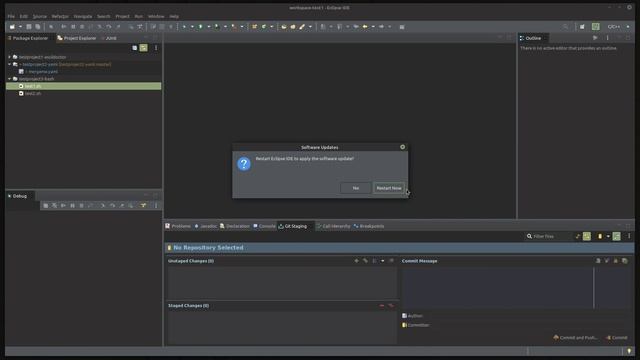
Task: Open the Run button dropdown arrow
Action: pyautogui.click(x=209, y=27)
